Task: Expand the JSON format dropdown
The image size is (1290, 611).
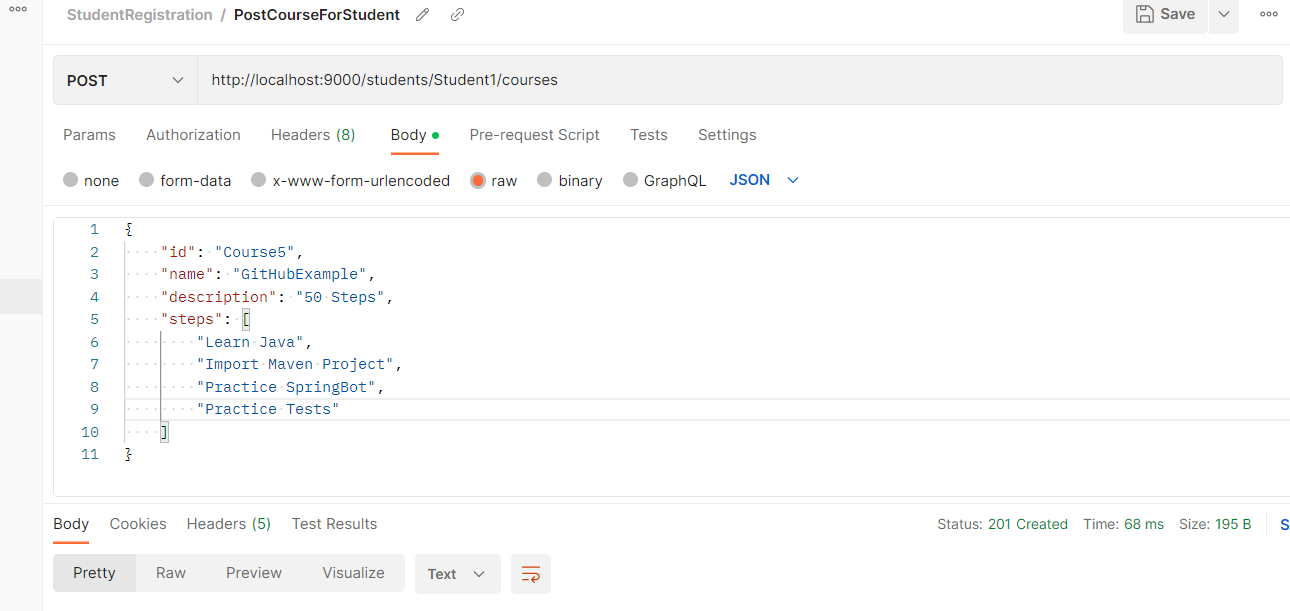Action: (765, 180)
